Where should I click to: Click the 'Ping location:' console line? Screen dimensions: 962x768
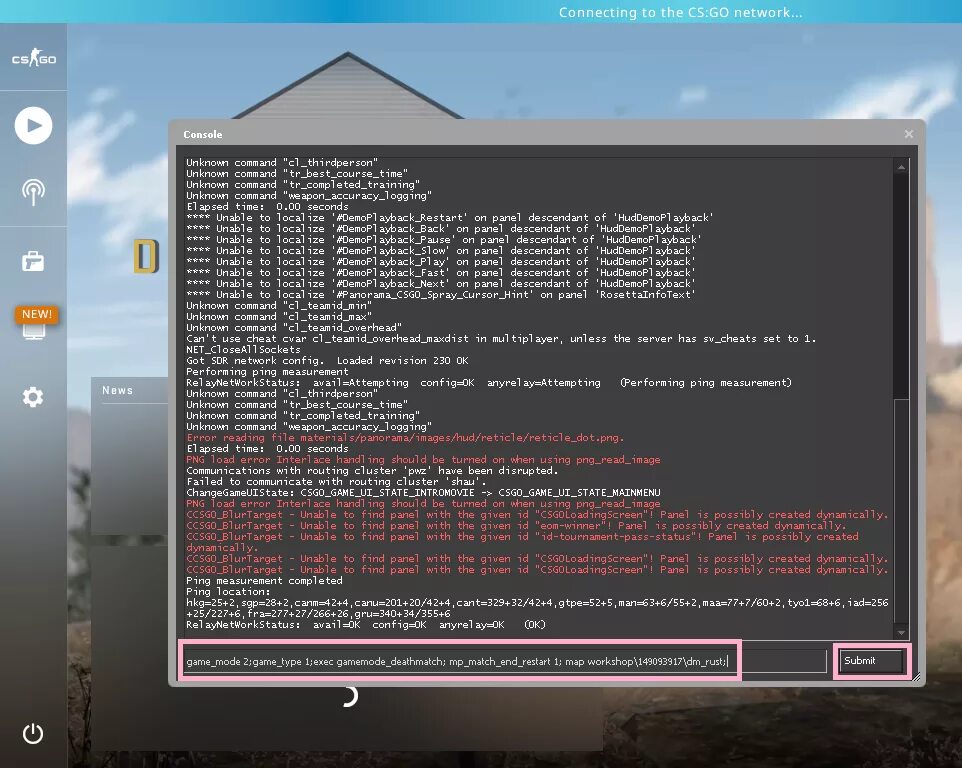pyautogui.click(x=228, y=591)
